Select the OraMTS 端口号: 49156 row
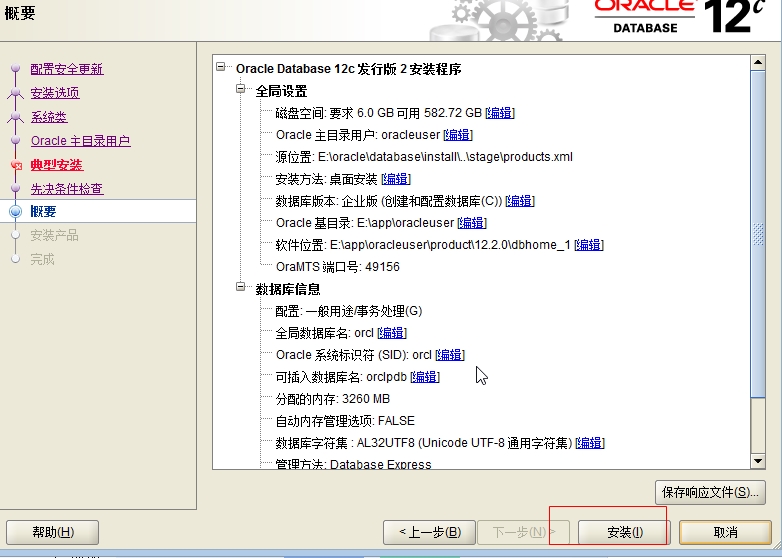The image size is (782, 558). 338,266
